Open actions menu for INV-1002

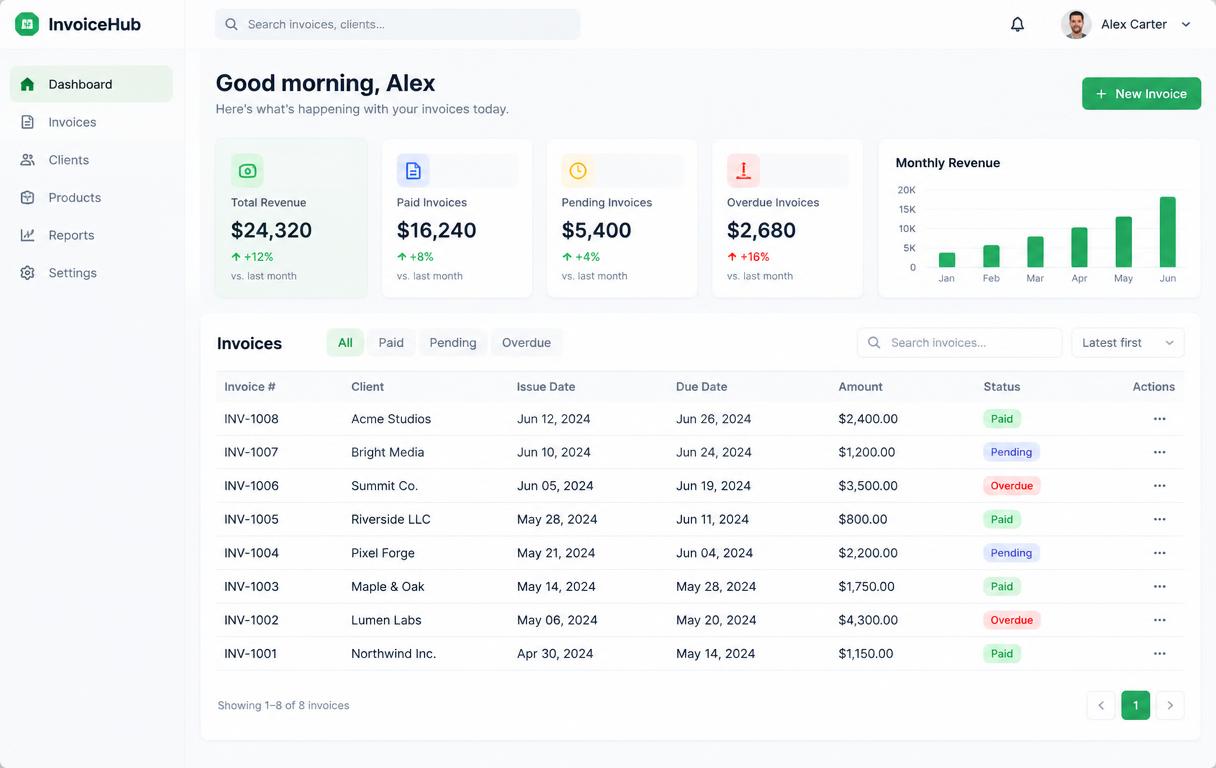(1160, 620)
